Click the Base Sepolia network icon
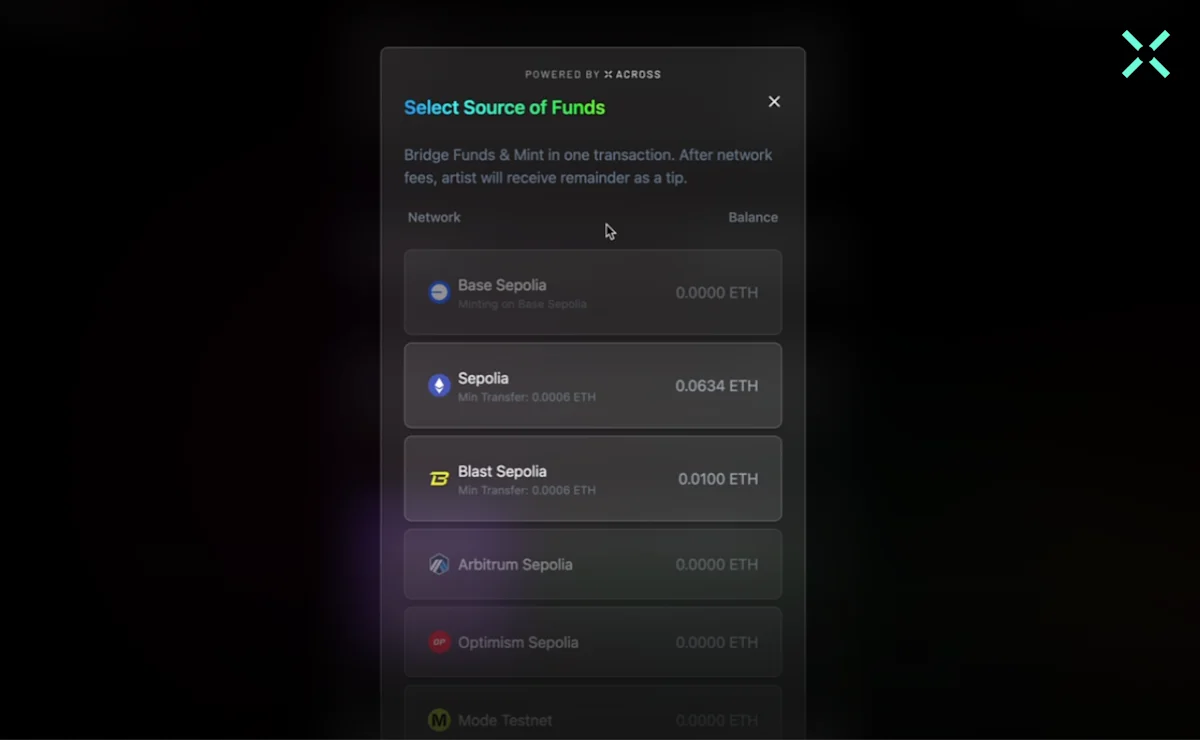The image size is (1200, 740). point(439,292)
